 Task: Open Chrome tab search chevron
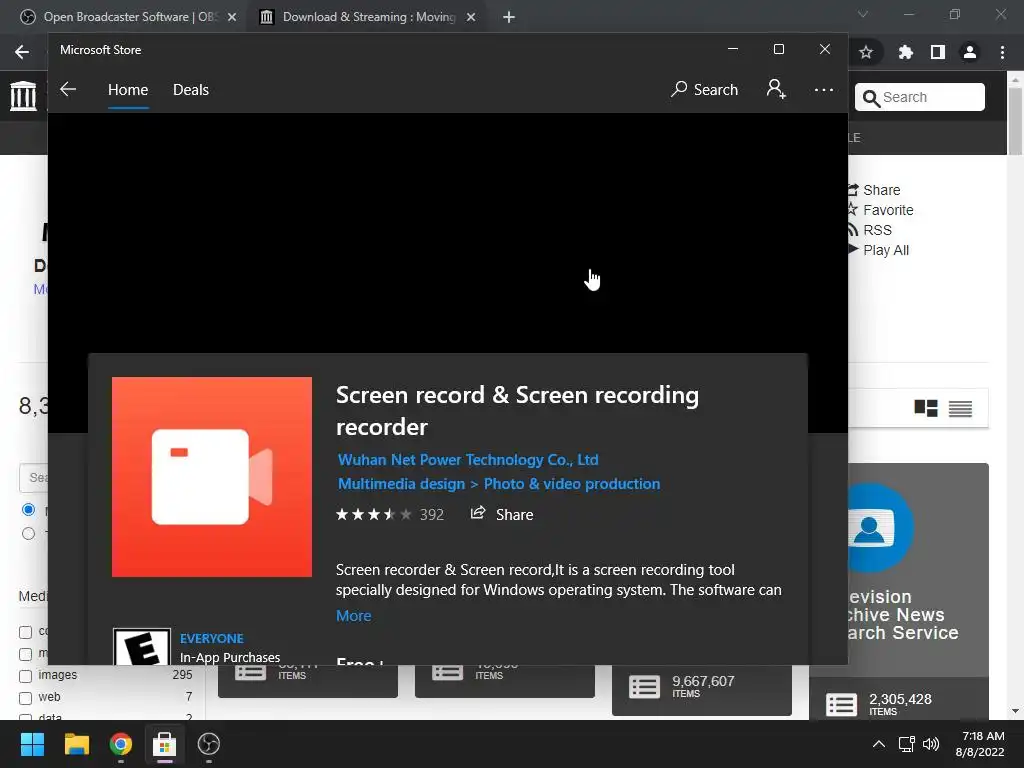[863, 14]
